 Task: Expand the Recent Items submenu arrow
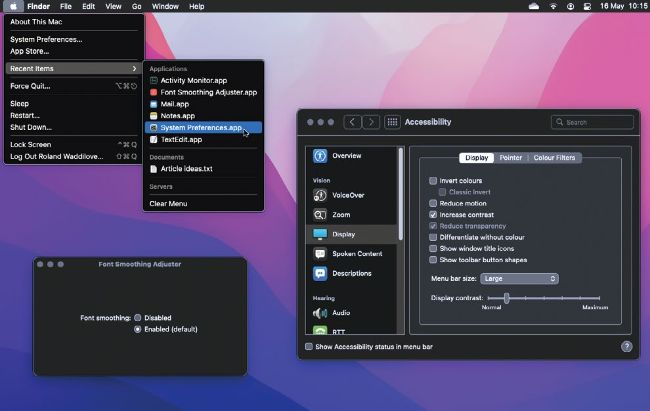(x=134, y=68)
